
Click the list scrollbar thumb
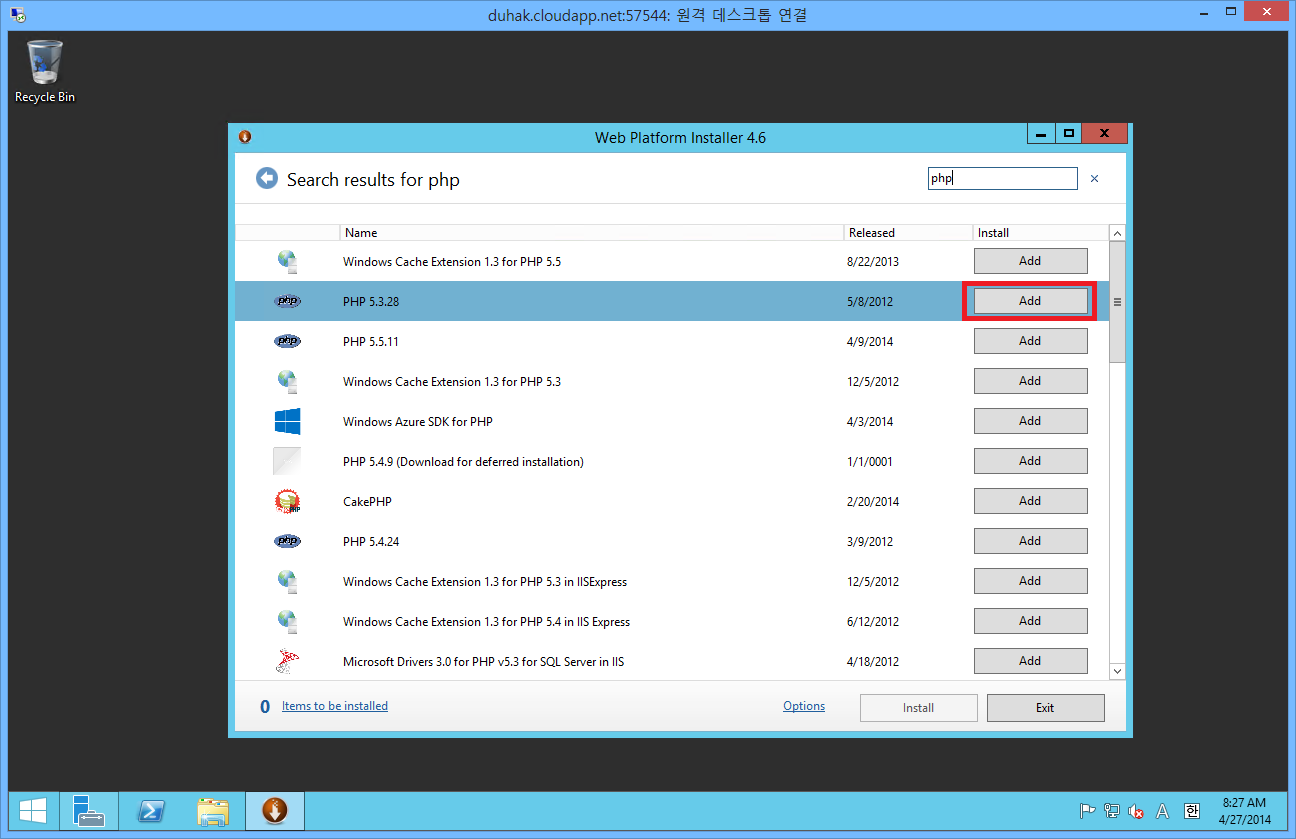[1118, 302]
